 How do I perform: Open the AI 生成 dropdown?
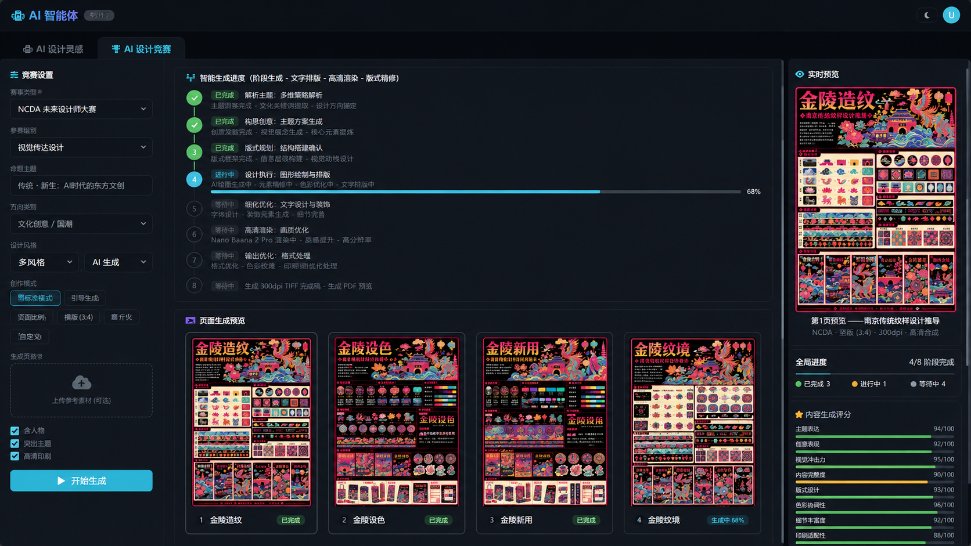(118, 262)
